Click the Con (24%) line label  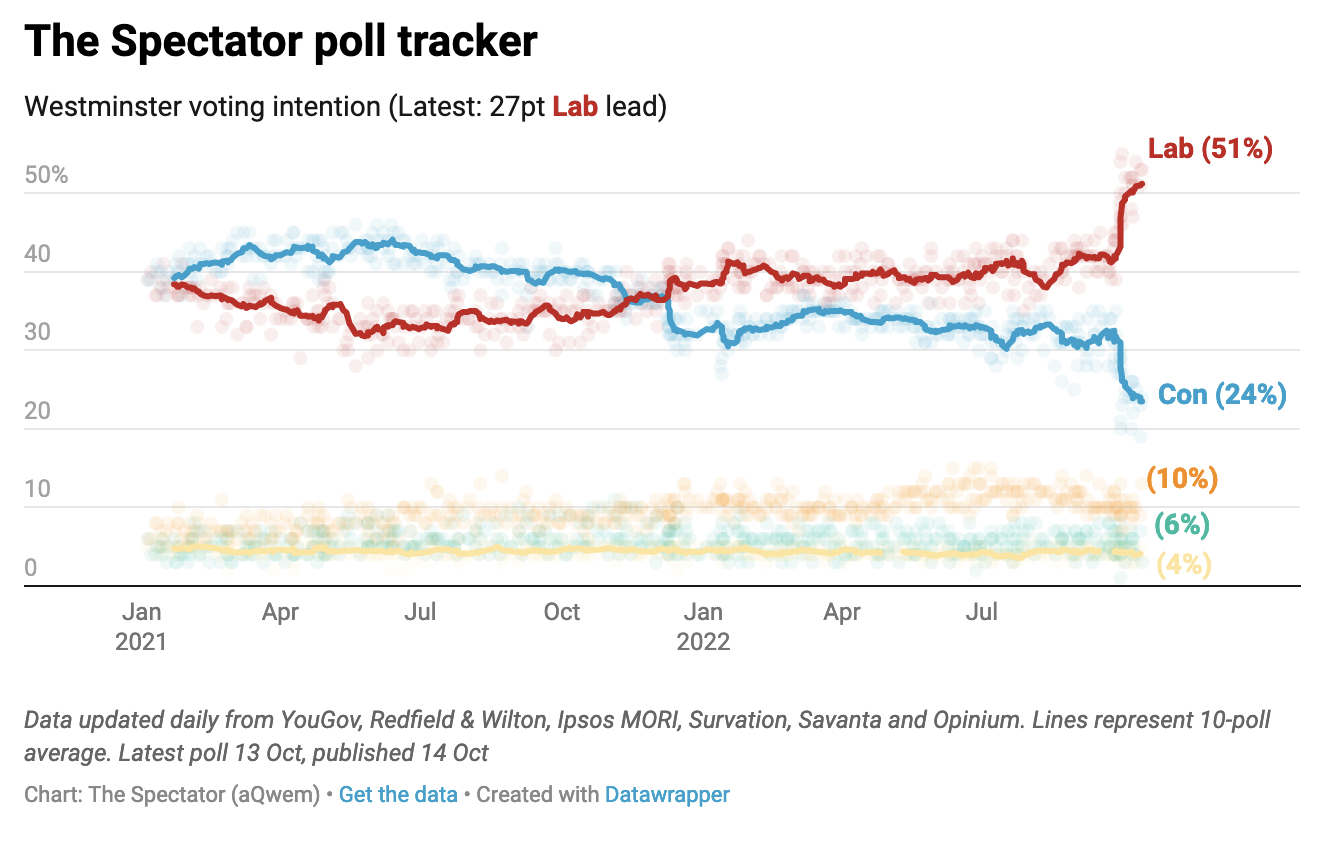tap(1221, 395)
